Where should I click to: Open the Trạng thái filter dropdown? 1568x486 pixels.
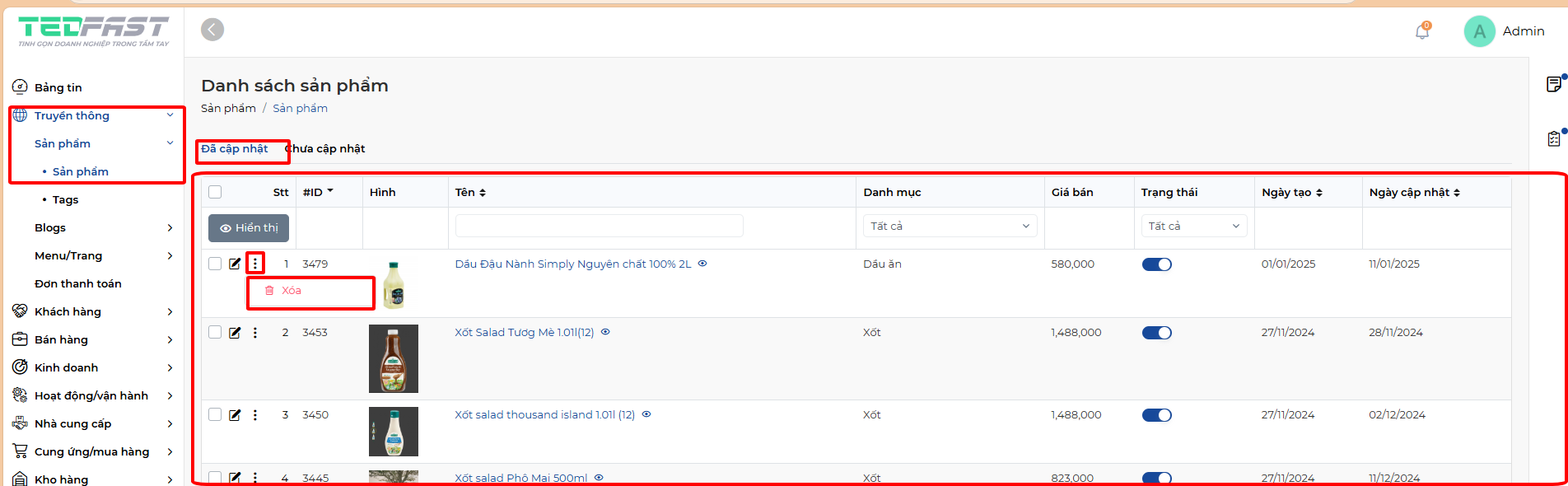(1193, 226)
